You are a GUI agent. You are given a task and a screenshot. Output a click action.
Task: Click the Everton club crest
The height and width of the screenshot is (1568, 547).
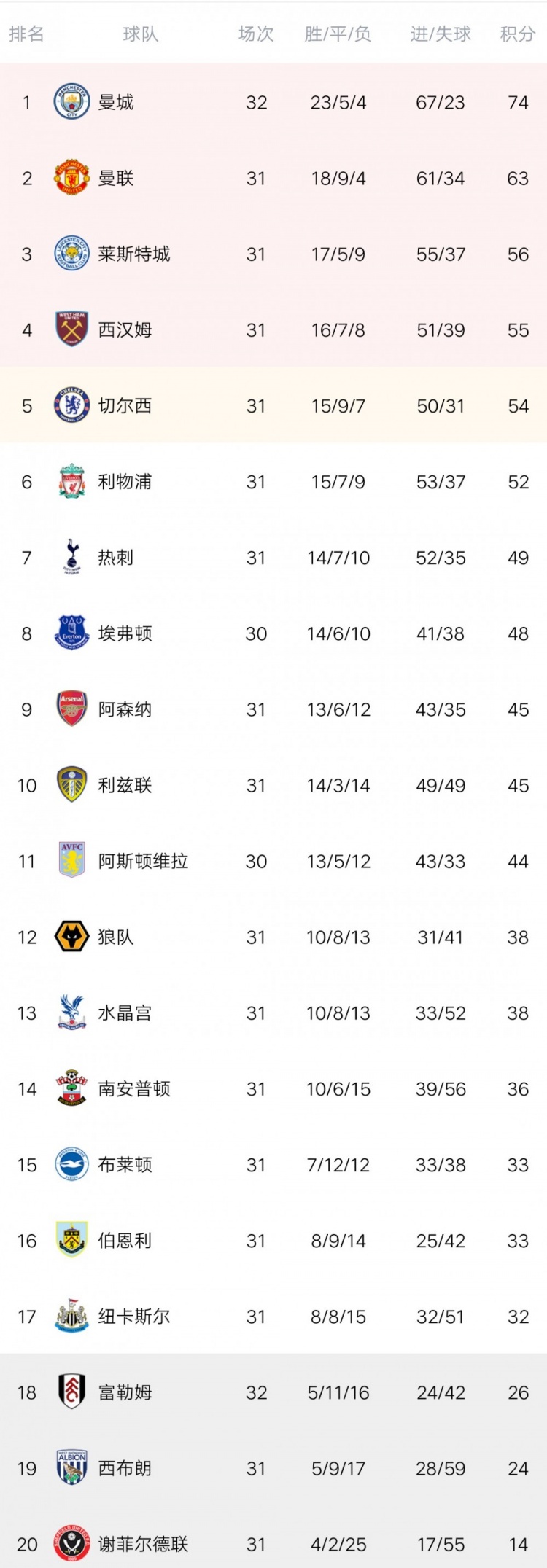coord(71,633)
